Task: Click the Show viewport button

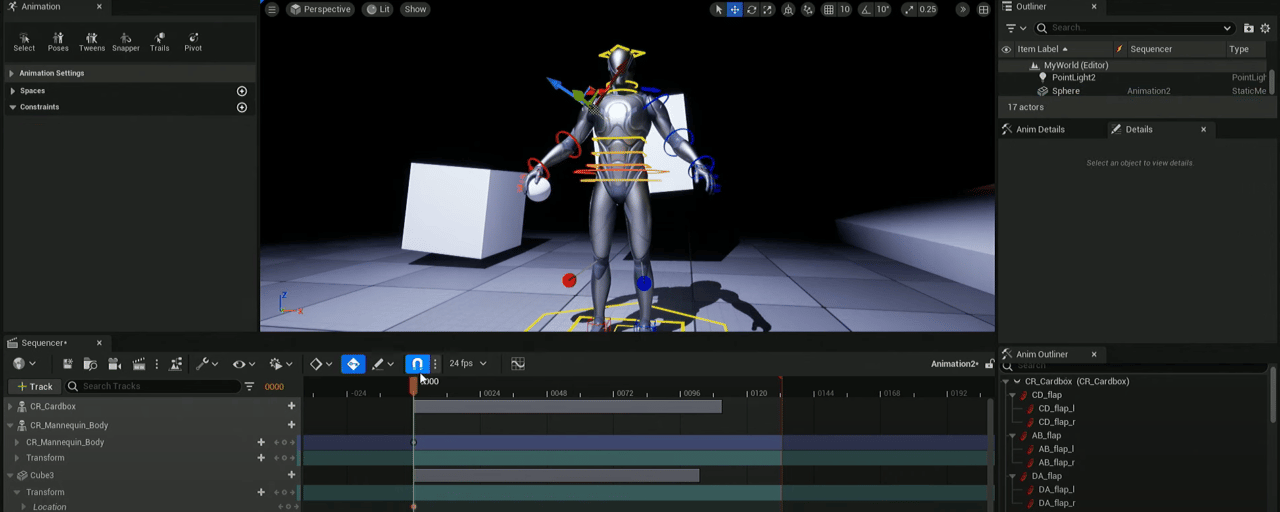Action: pos(415,9)
